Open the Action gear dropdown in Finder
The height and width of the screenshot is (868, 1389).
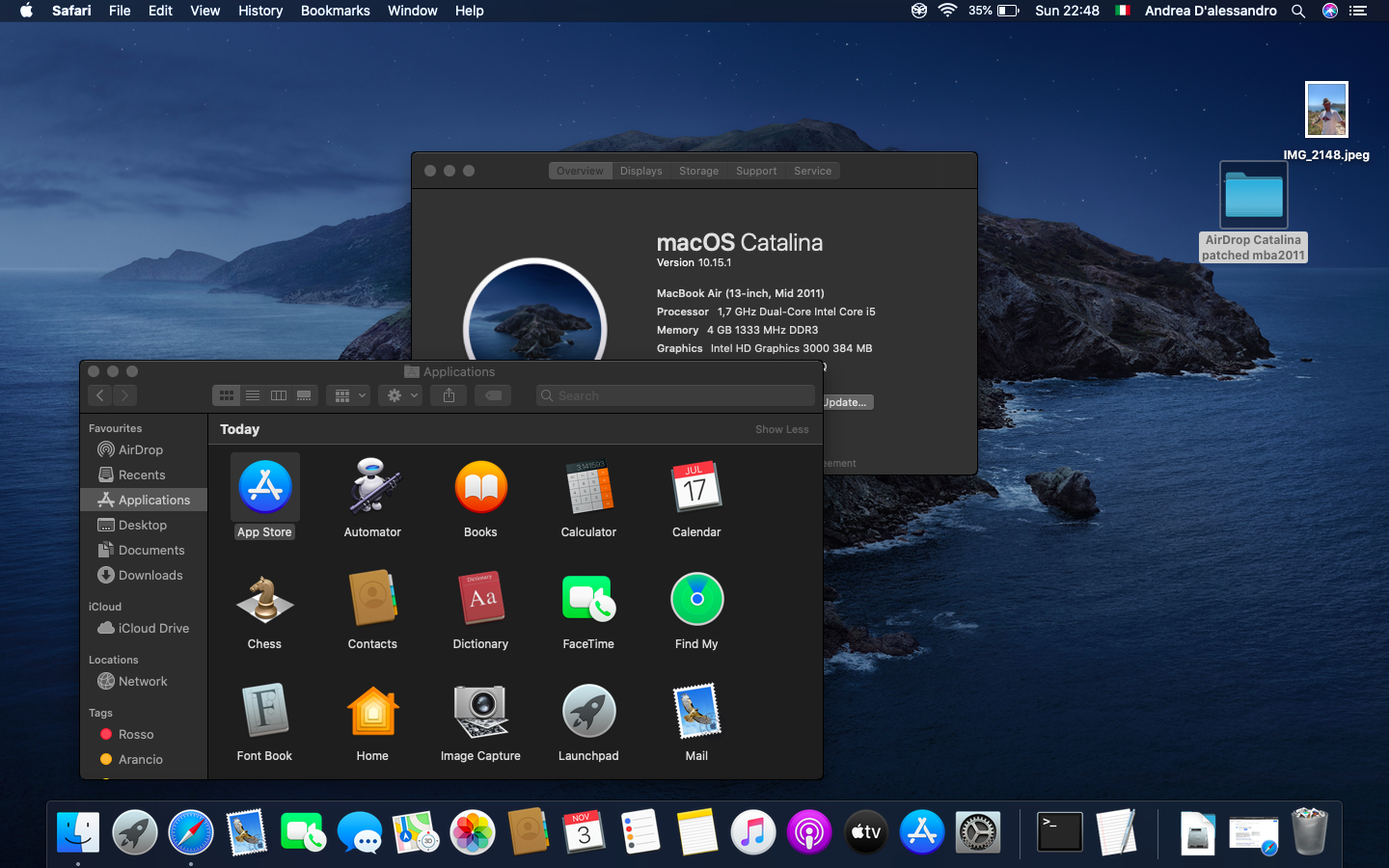click(x=400, y=395)
